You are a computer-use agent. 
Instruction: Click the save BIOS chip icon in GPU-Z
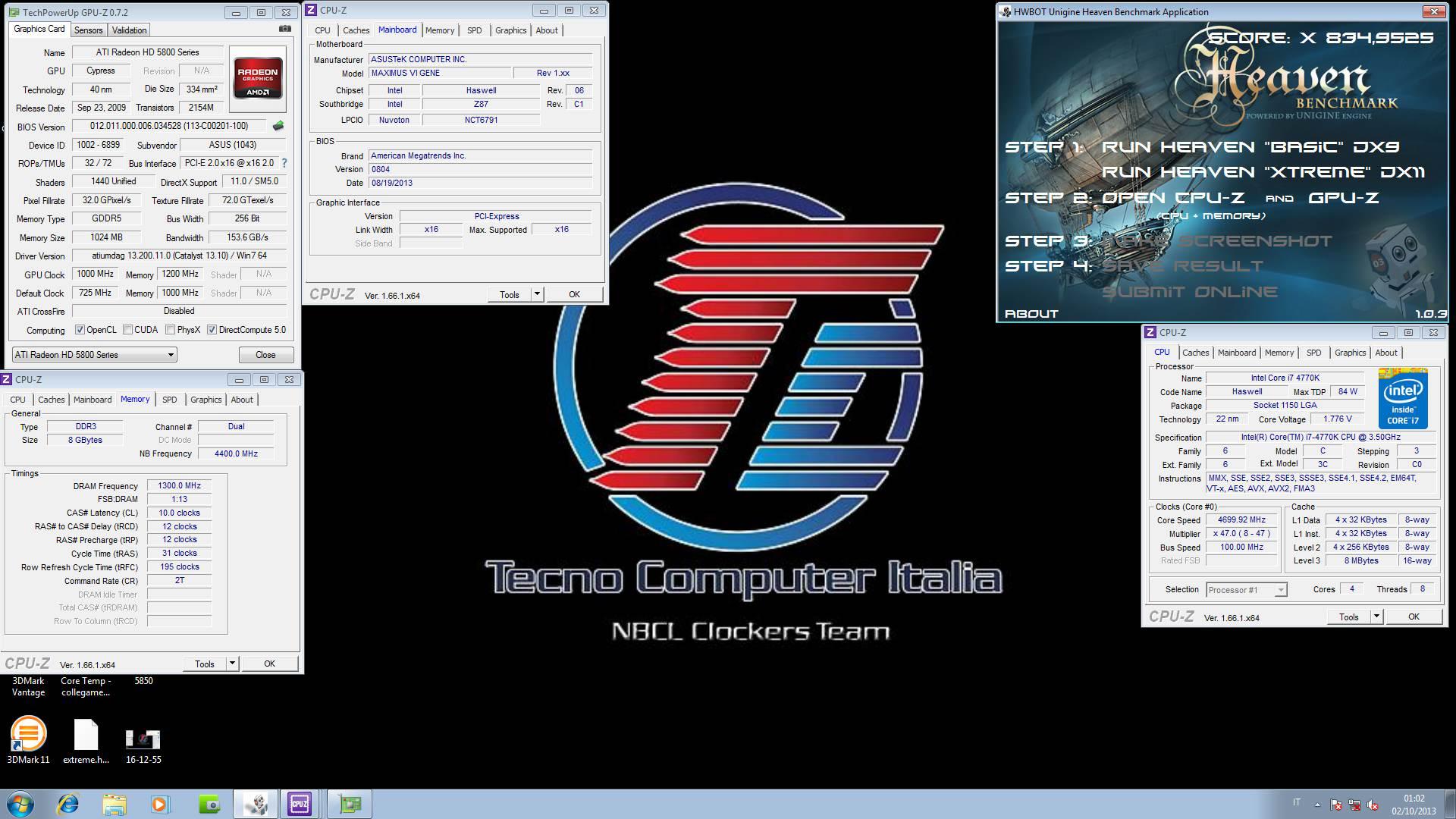[x=278, y=126]
